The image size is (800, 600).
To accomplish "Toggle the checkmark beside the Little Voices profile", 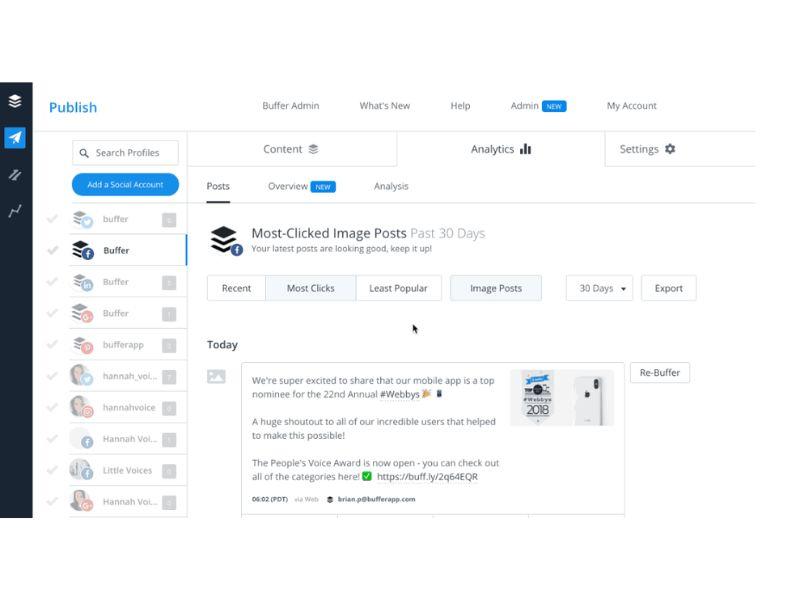I will coord(52,470).
